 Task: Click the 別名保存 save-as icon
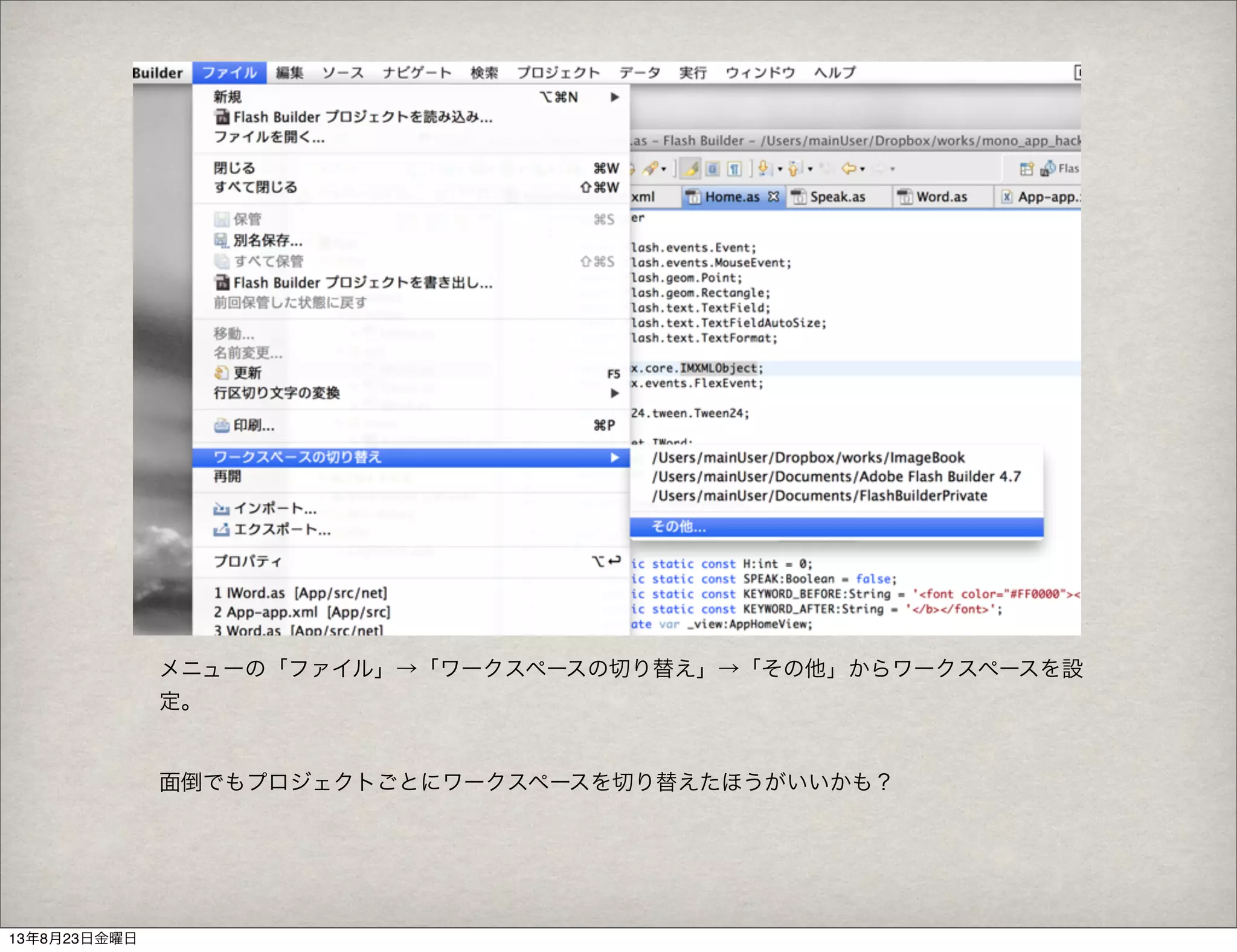(222, 240)
